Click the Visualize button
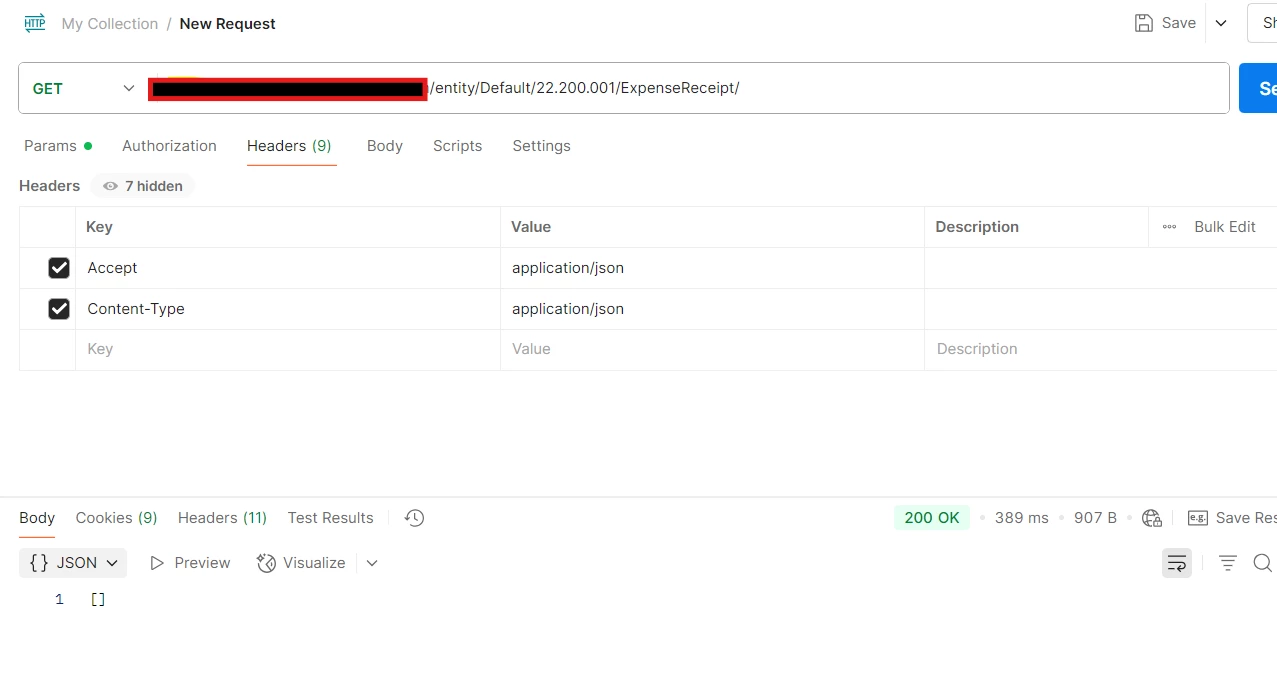 point(301,563)
